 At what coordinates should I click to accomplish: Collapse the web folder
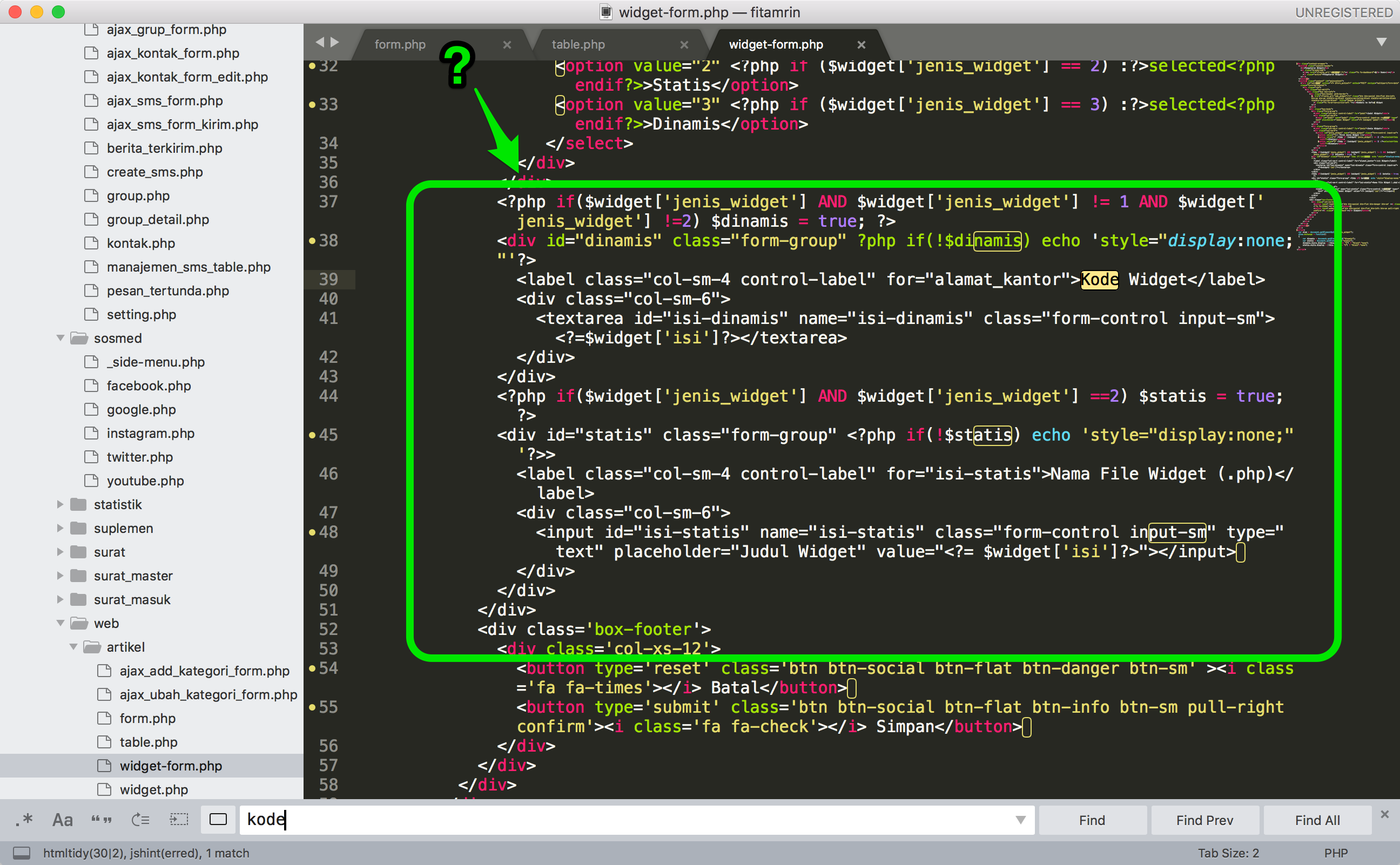pos(60,623)
